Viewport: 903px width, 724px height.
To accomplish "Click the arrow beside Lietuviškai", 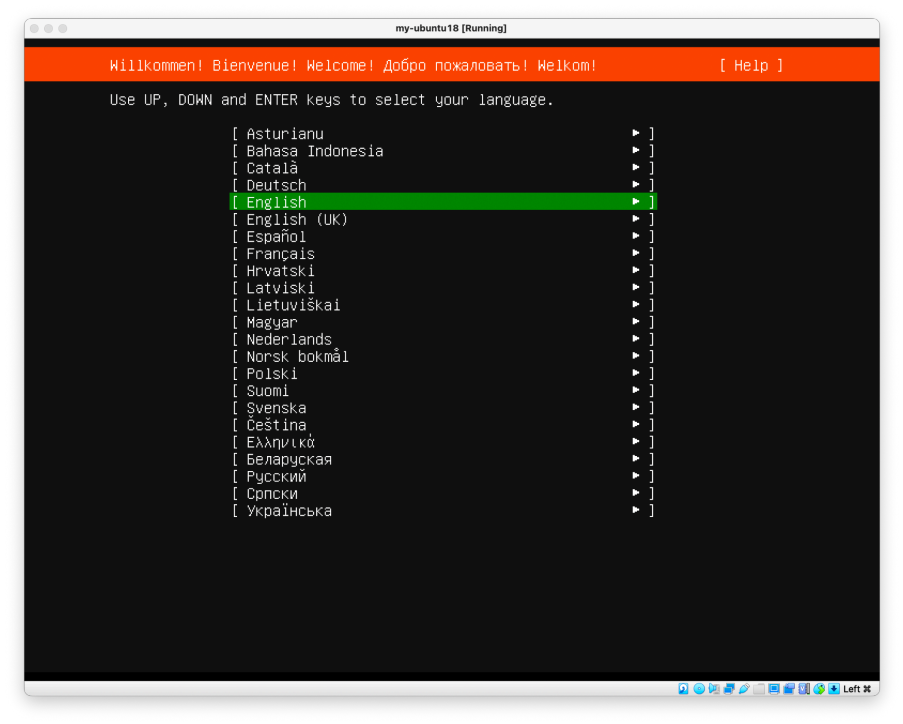I will pos(636,304).
